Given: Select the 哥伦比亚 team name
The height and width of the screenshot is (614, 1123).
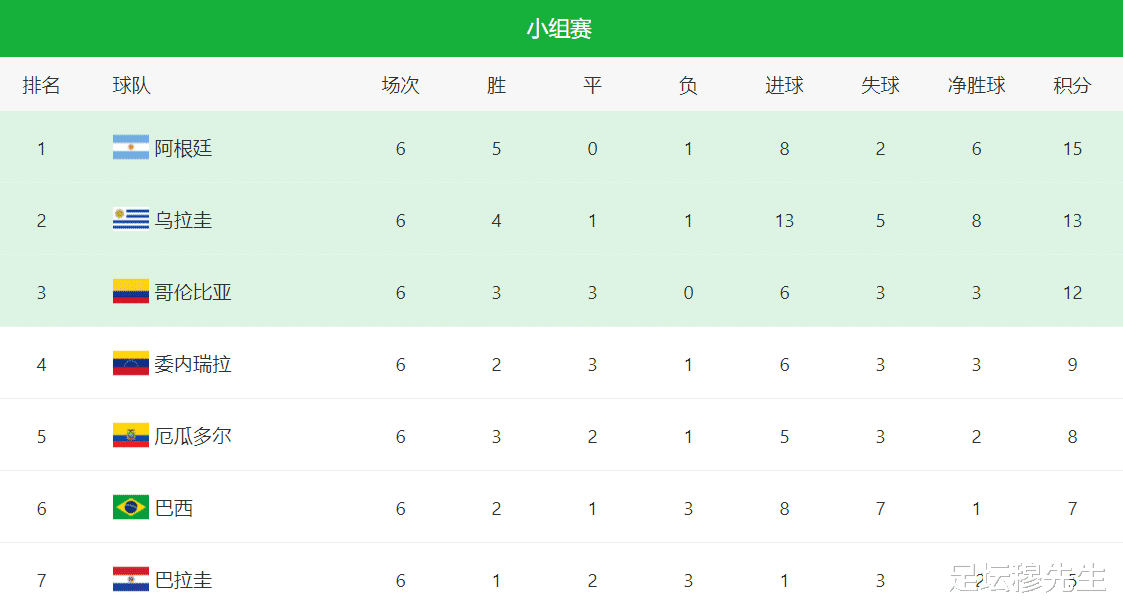Looking at the screenshot, I should click(x=193, y=292).
